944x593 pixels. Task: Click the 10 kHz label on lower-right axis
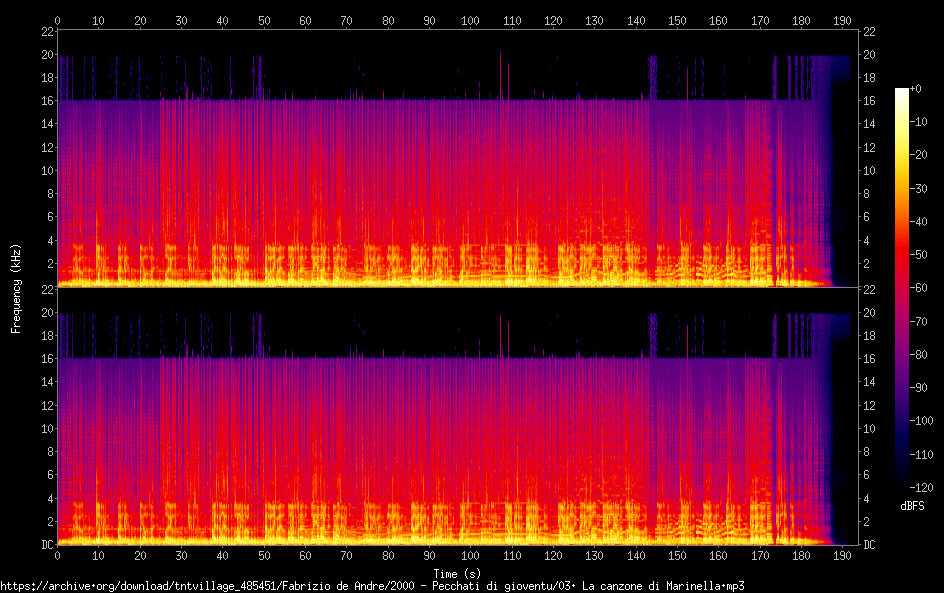pos(869,428)
